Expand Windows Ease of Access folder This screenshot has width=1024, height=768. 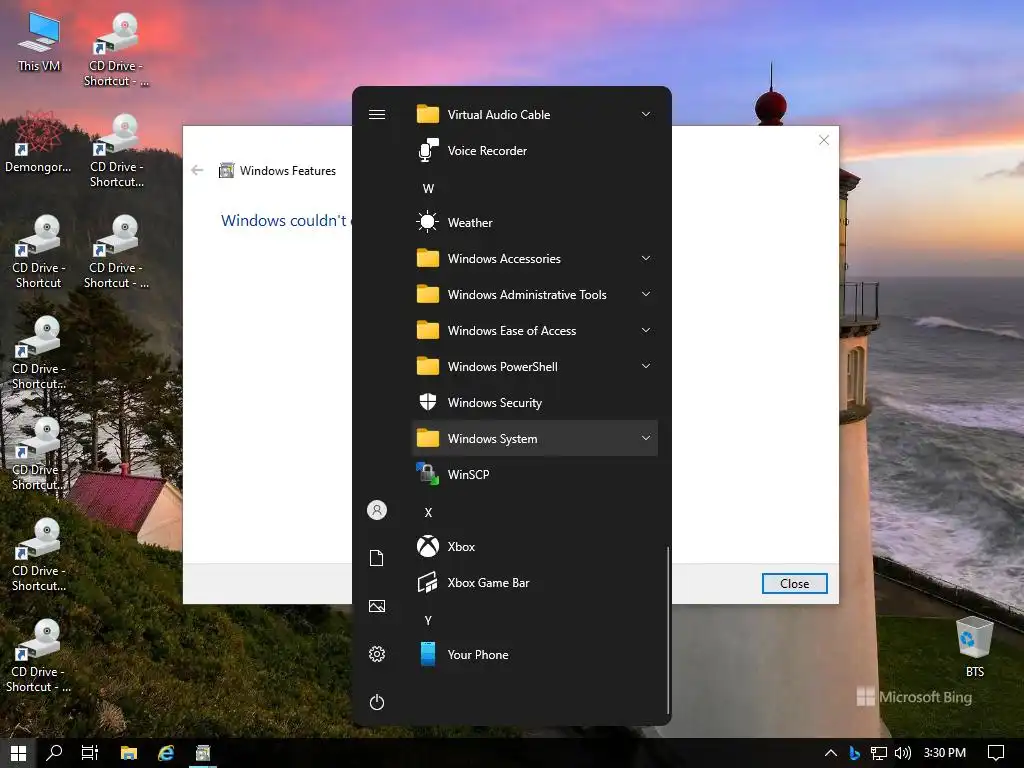click(535, 330)
